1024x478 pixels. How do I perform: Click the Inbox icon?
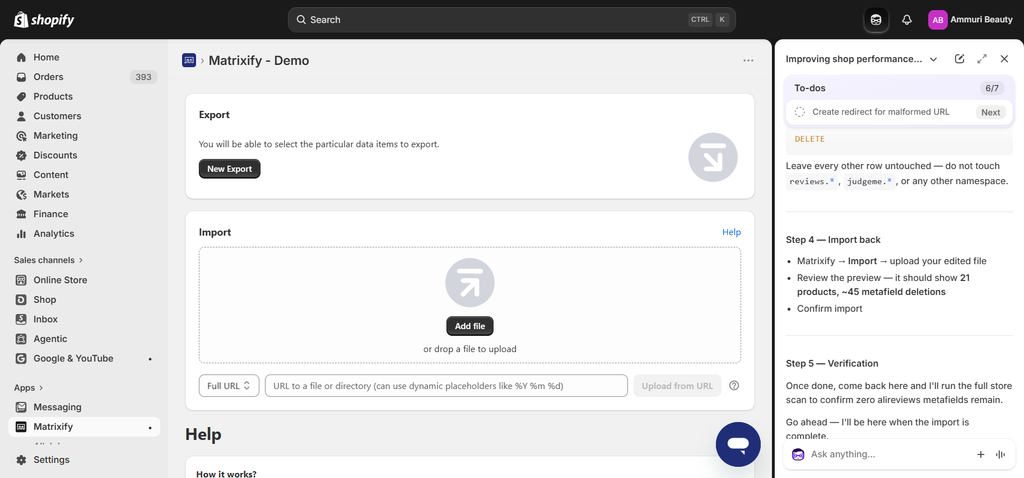[22, 319]
